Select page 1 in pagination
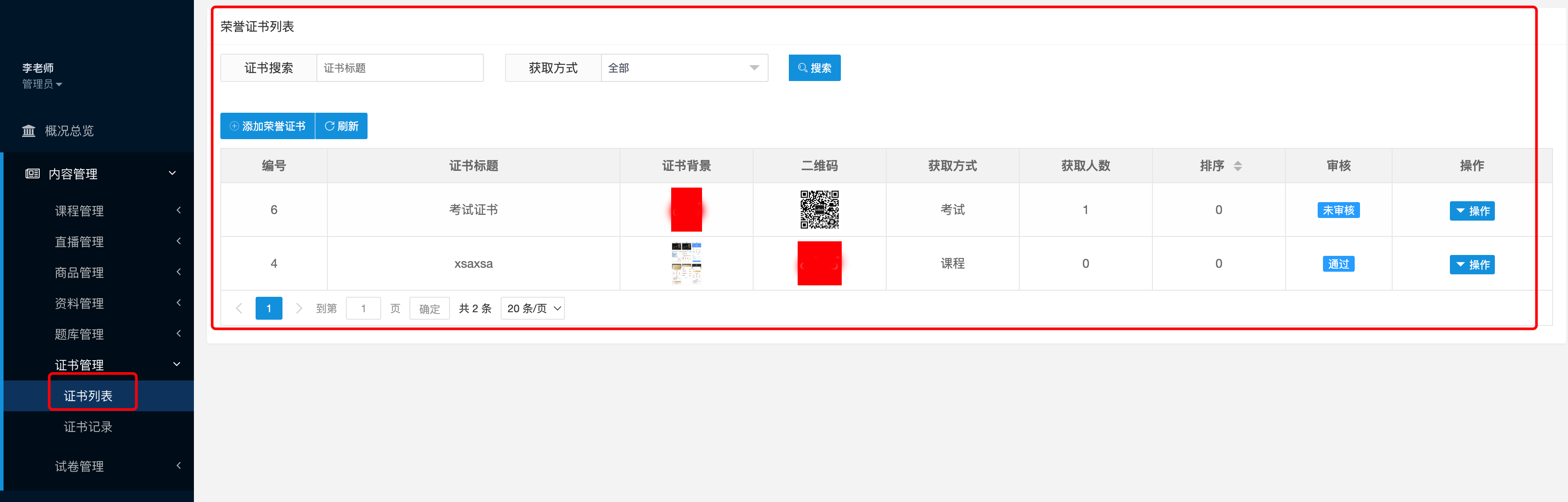 268,309
